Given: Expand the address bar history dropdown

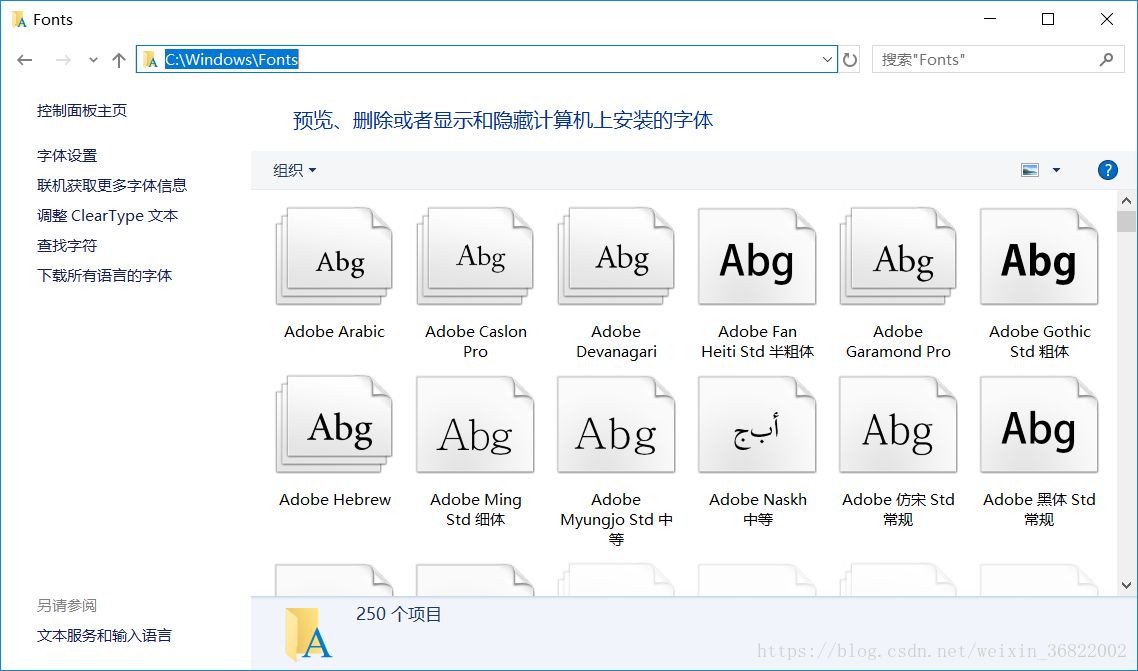Looking at the screenshot, I should (827, 59).
